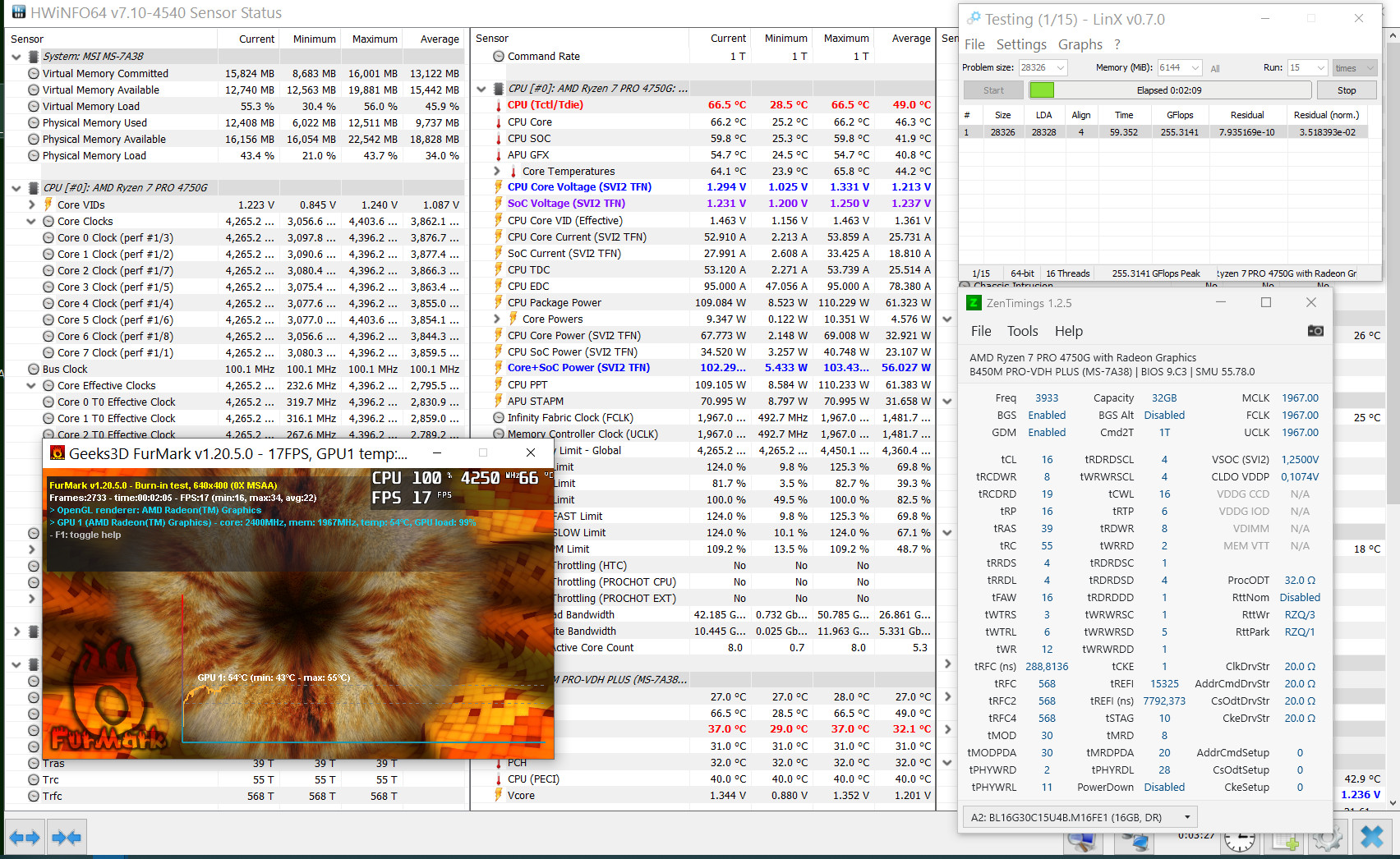Click the LinX gear app icon

pos(974,18)
